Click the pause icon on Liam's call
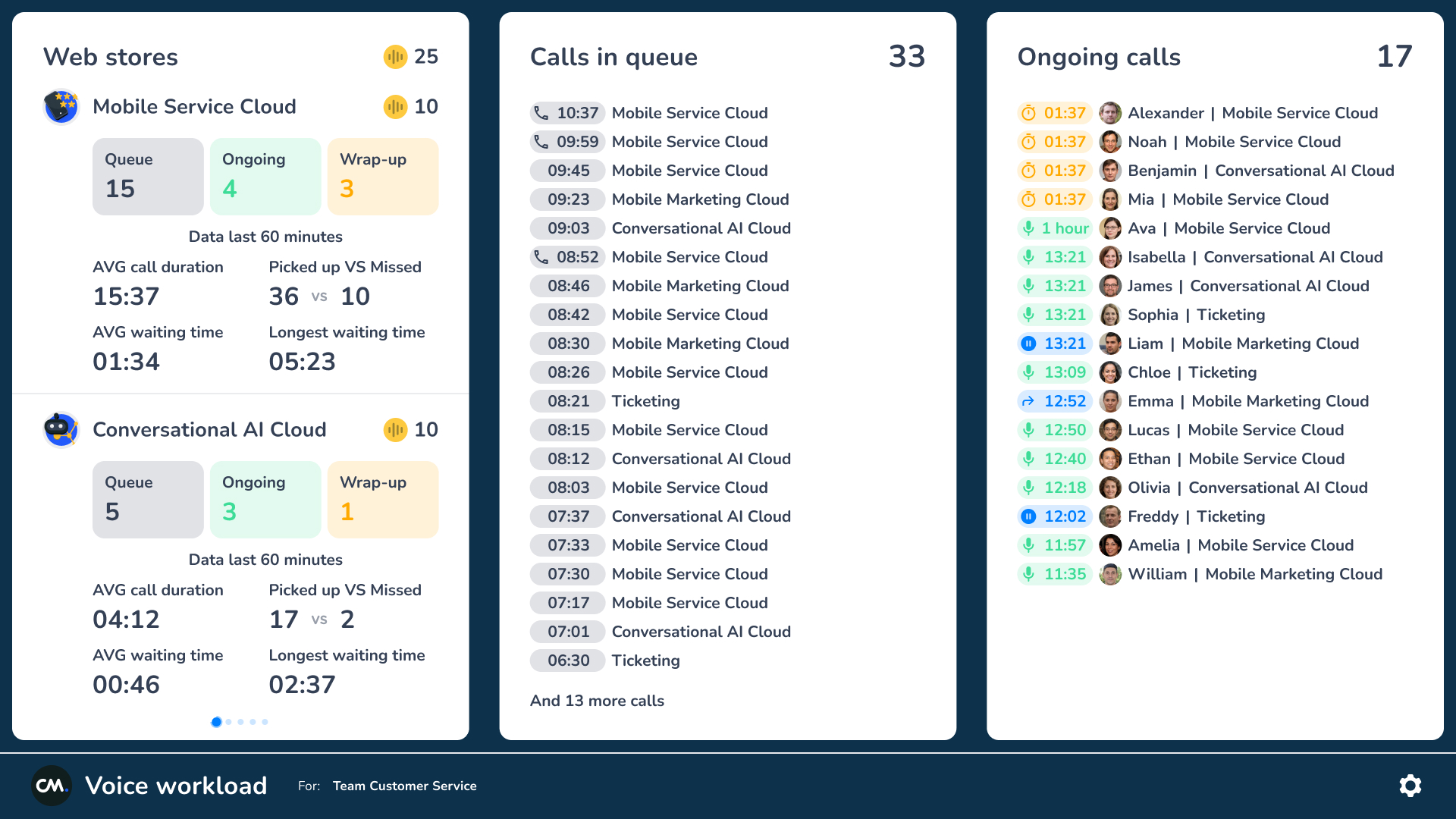Screen dimensions: 1456x819 1028,344
